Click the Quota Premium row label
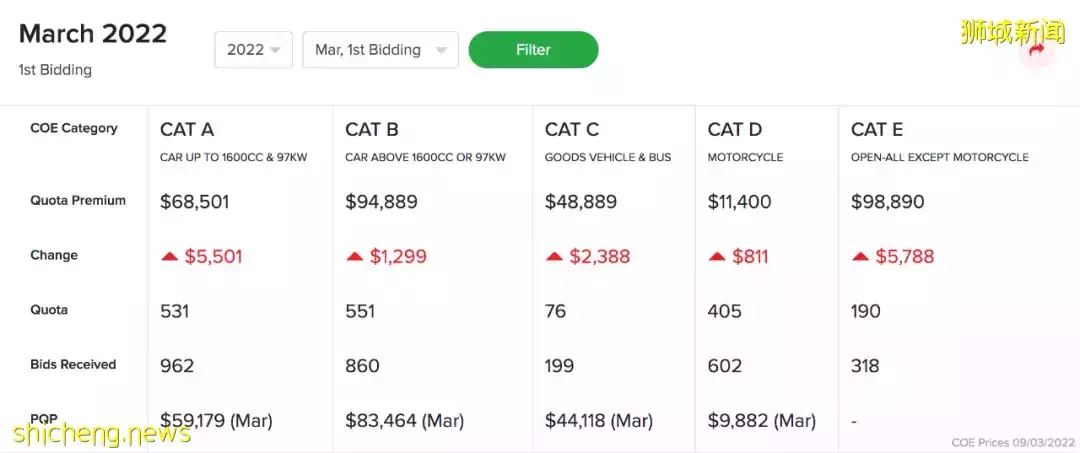The image size is (1080, 453). (78, 200)
